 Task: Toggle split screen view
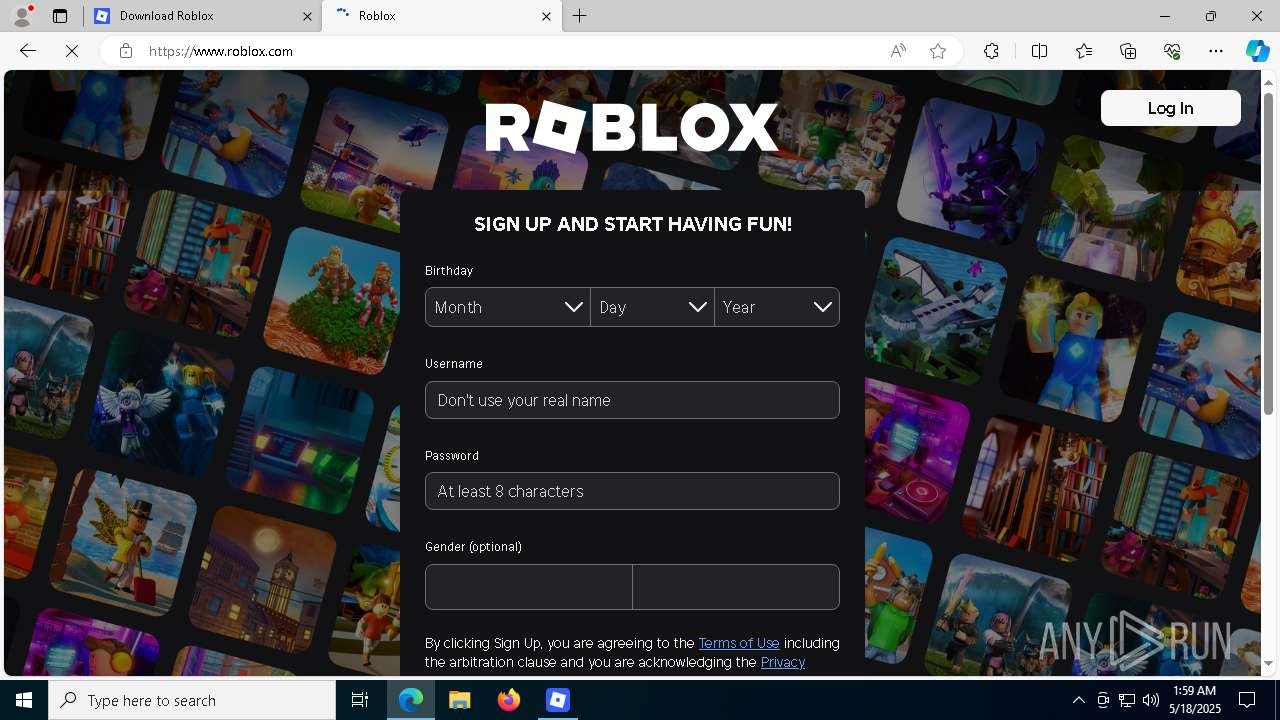click(x=1039, y=51)
